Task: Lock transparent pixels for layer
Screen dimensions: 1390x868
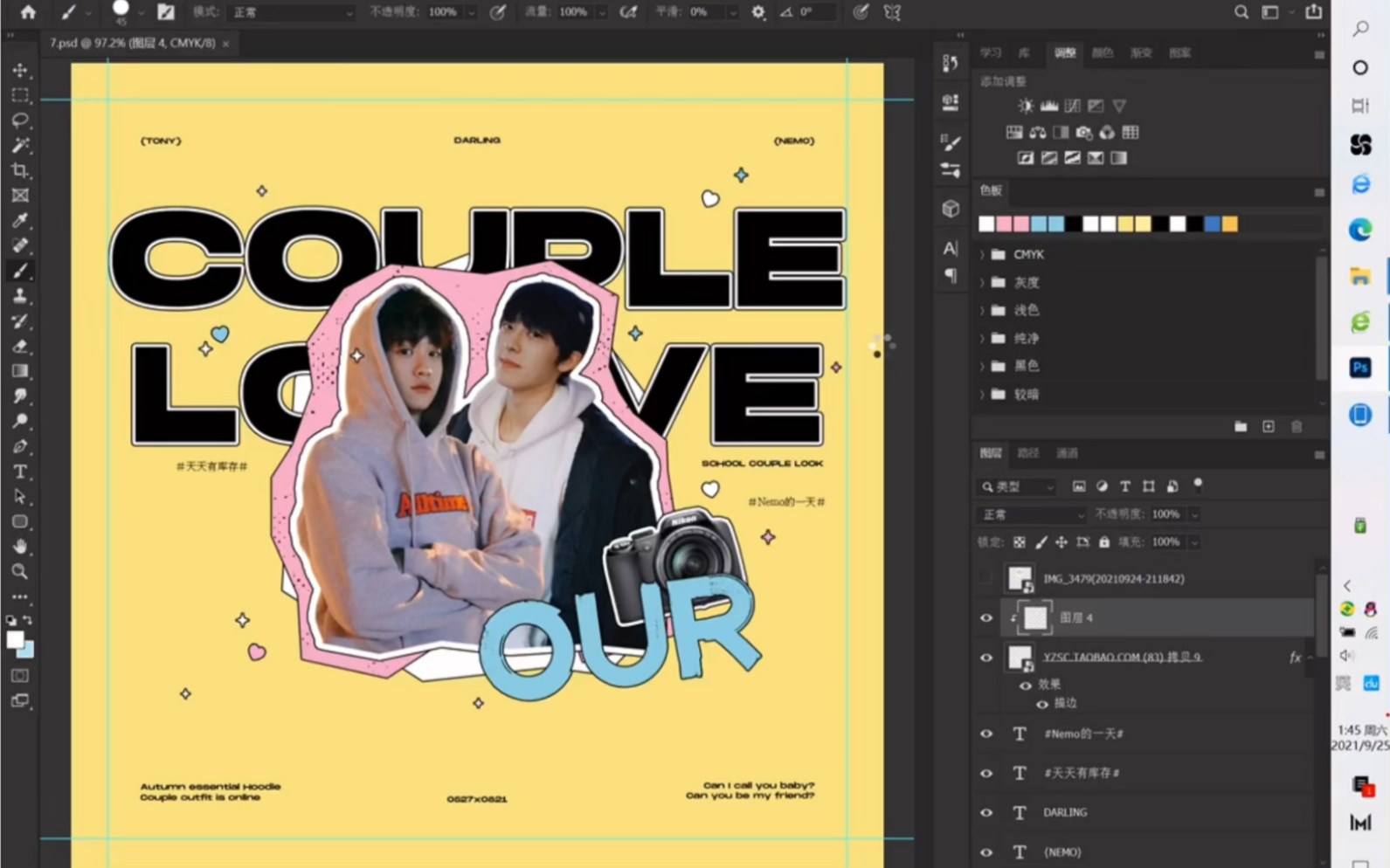Action: pos(1019,542)
